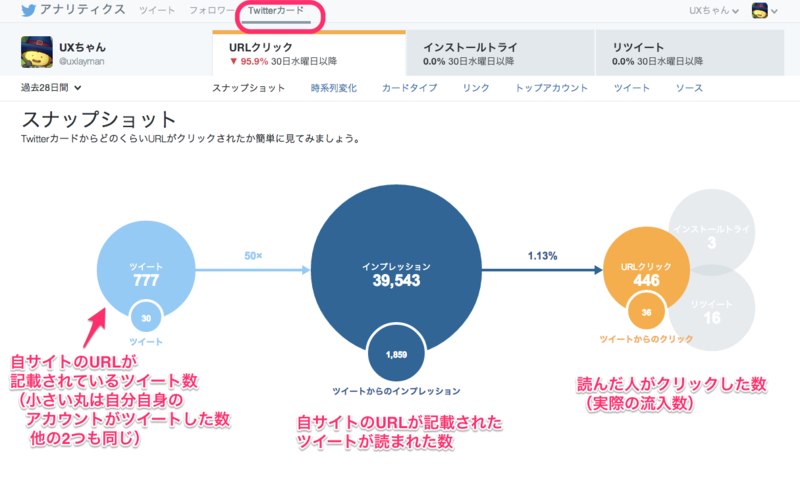Click the red 95.9% decrease indicator
This screenshot has width=800, height=498.
pos(249,61)
